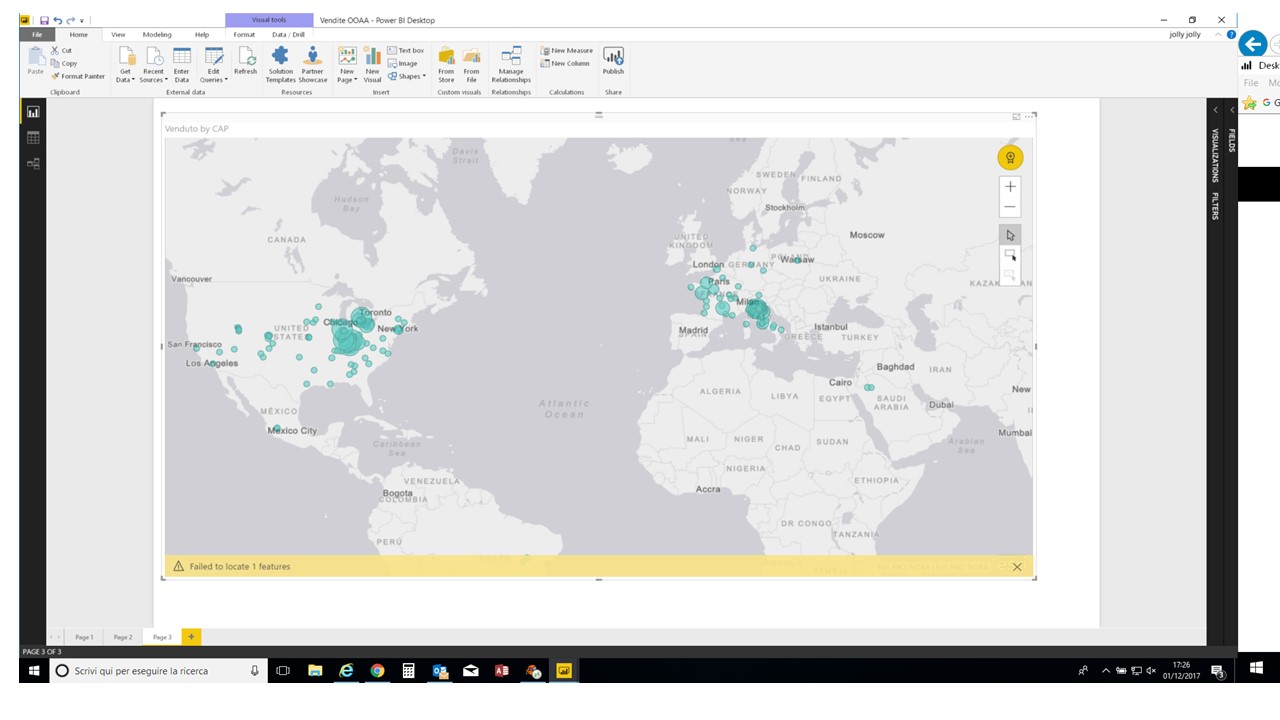Open the Data / Drill tab
The image size is (1280, 720).
point(288,34)
